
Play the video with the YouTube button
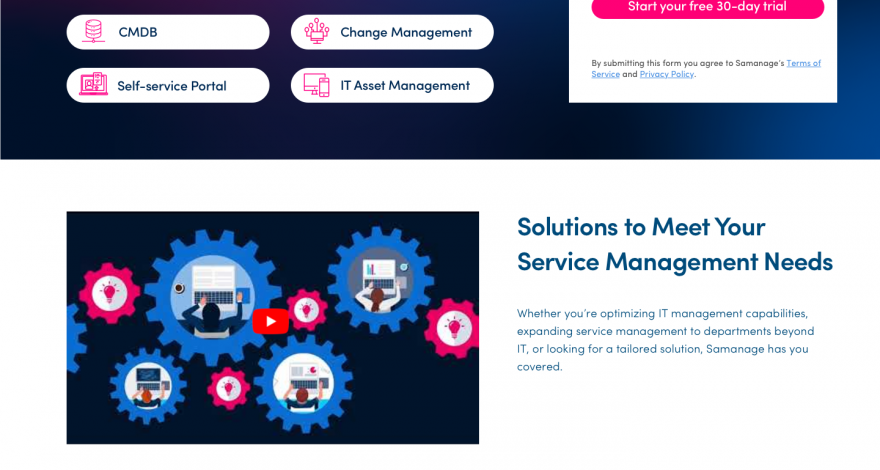[x=270, y=321]
